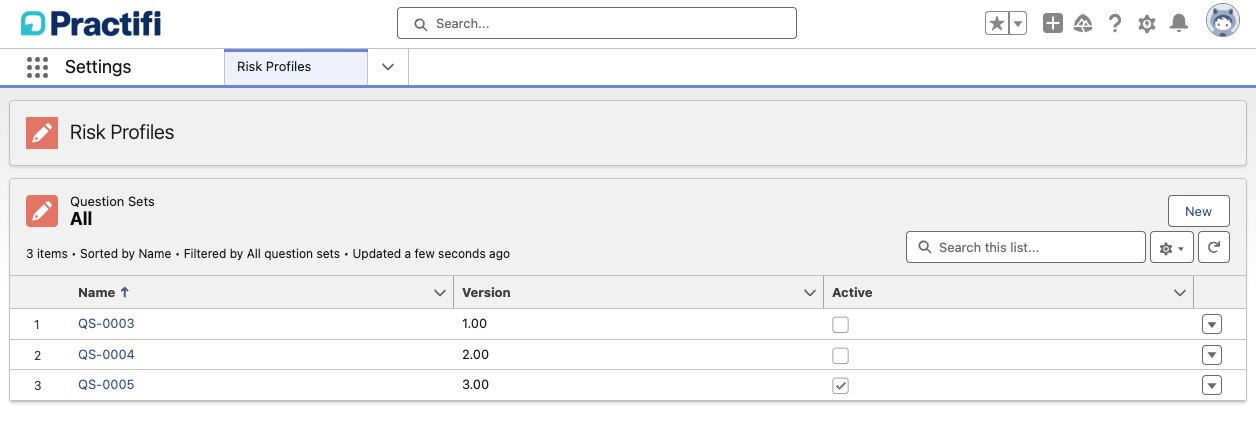Open List View Controls gear menu
Image resolution: width=1256 pixels, height=422 pixels.
(1172, 247)
